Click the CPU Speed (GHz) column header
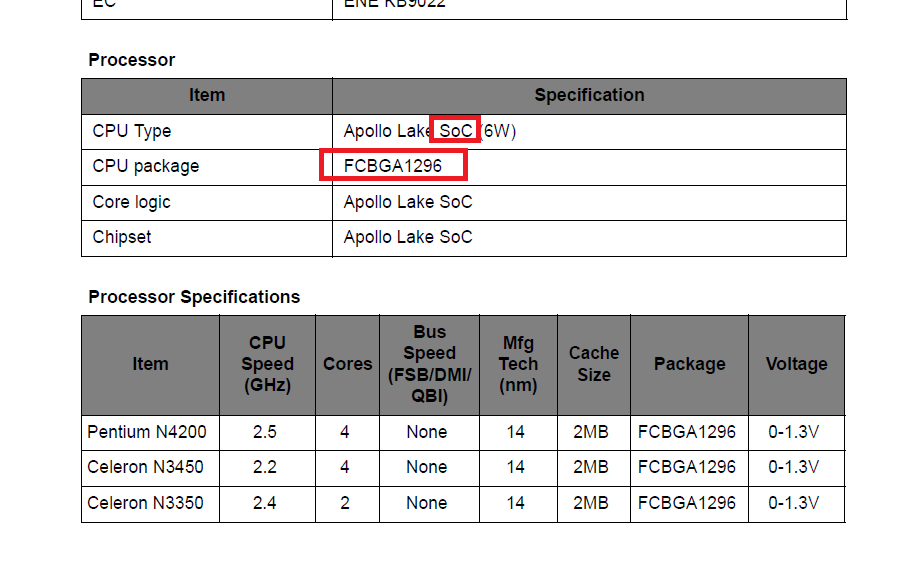This screenshot has height=585, width=909. click(x=267, y=364)
